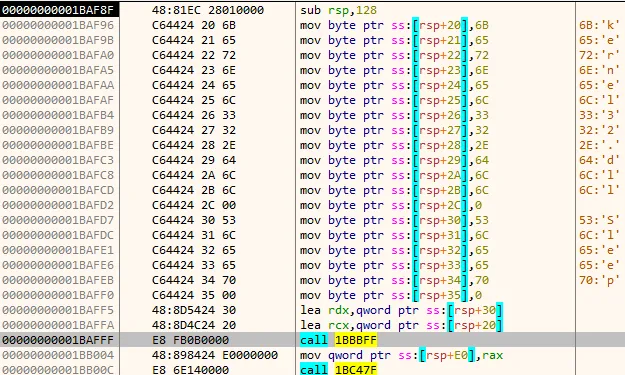
Task: Select bytes 'C64424 27 32'
Action: (194, 130)
